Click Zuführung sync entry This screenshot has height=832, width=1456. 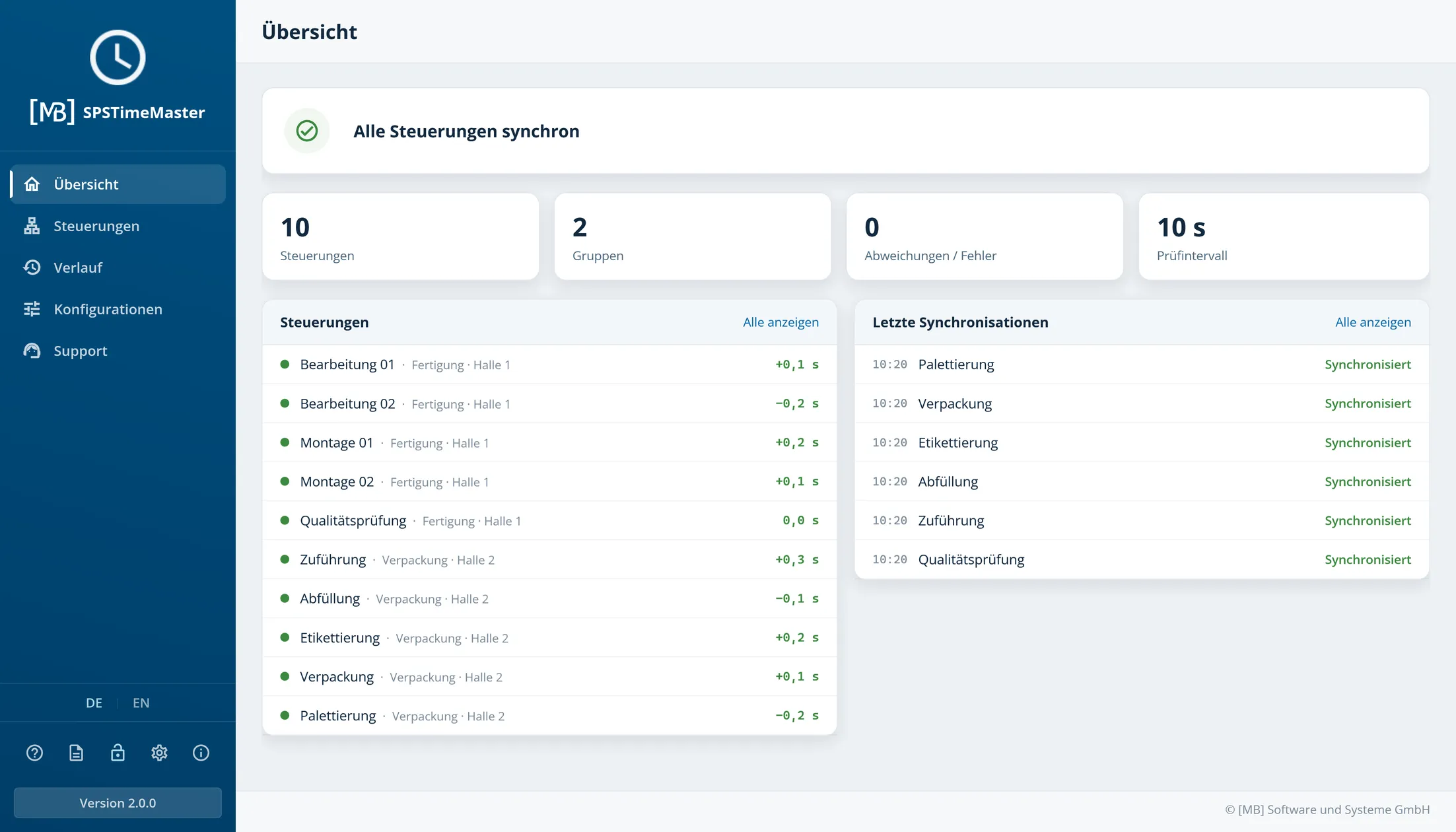coord(1142,520)
